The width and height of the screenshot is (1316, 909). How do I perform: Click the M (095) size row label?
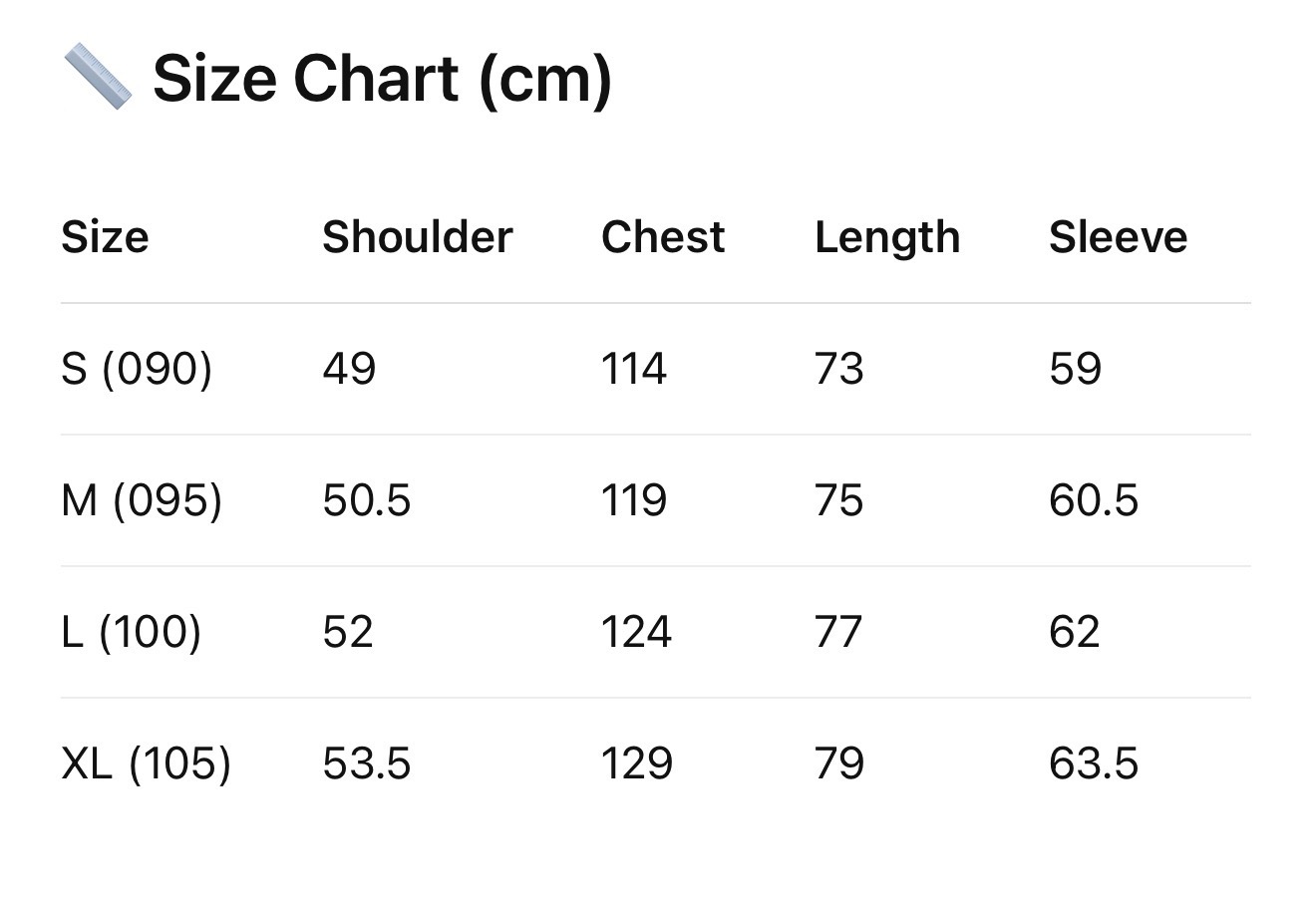142,500
